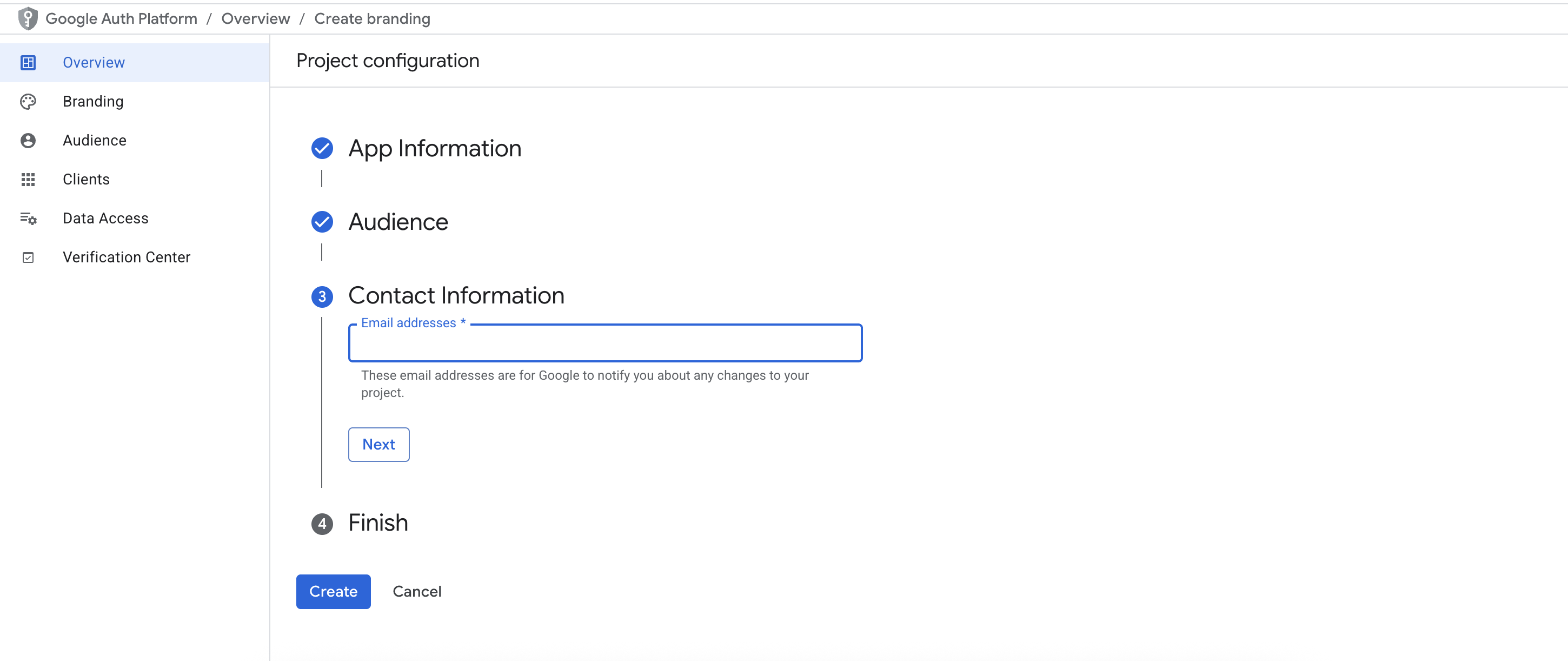Click the Verification Center checkbox icon

pyautogui.click(x=28, y=257)
